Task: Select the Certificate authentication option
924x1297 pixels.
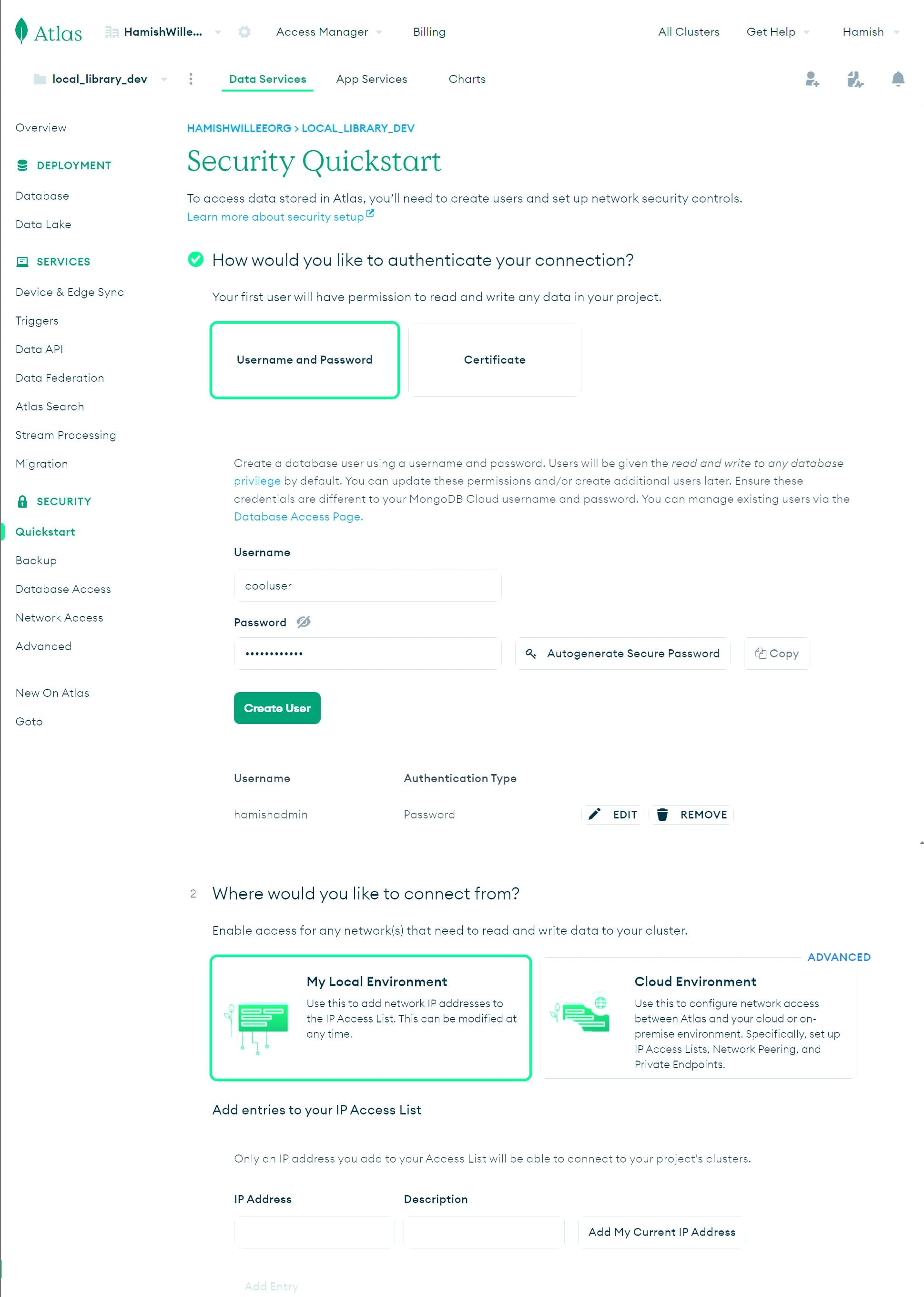Action: (x=494, y=359)
